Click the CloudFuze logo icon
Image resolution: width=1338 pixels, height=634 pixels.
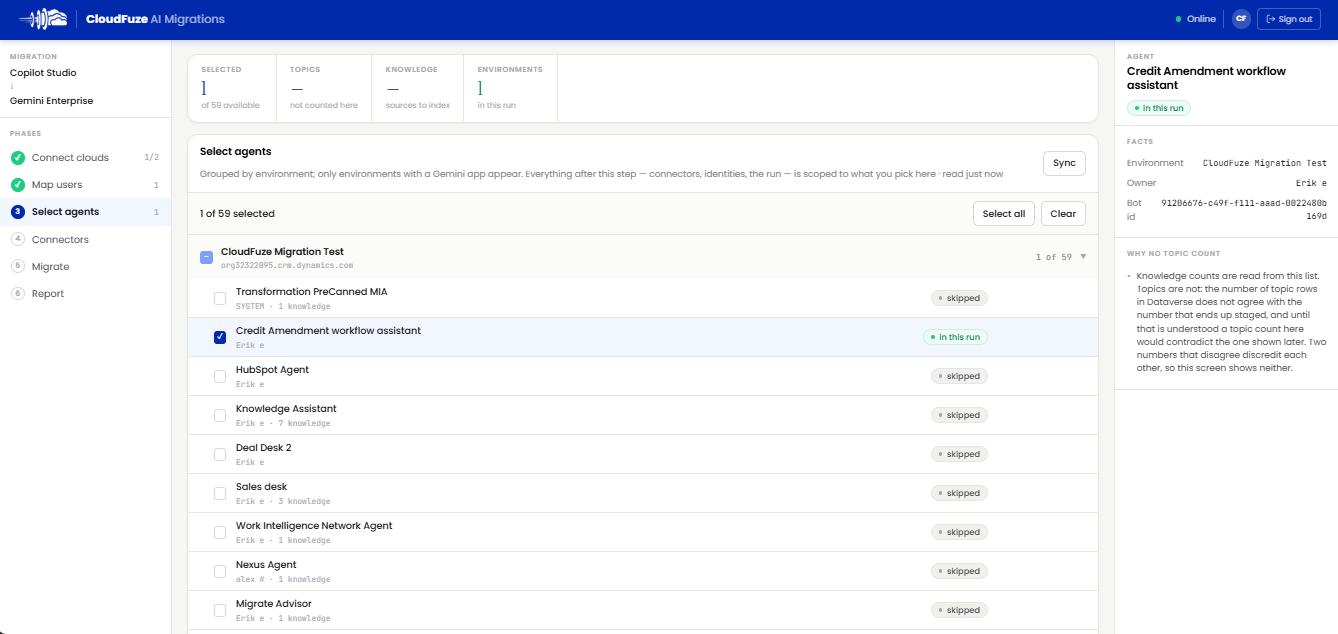[x=43, y=19]
